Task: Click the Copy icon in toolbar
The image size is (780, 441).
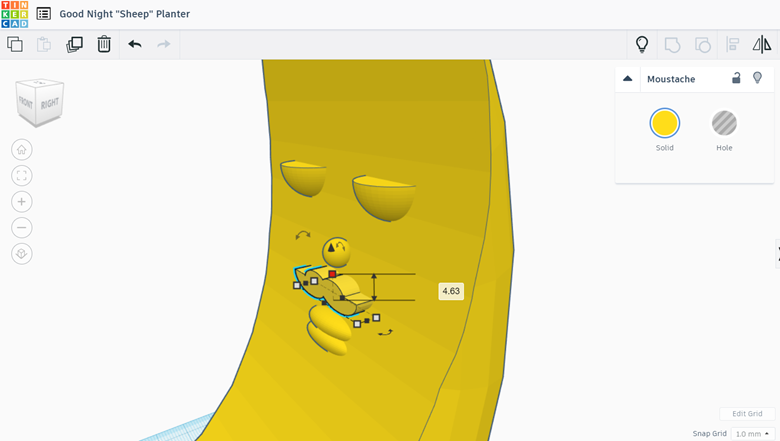Action: pos(15,44)
